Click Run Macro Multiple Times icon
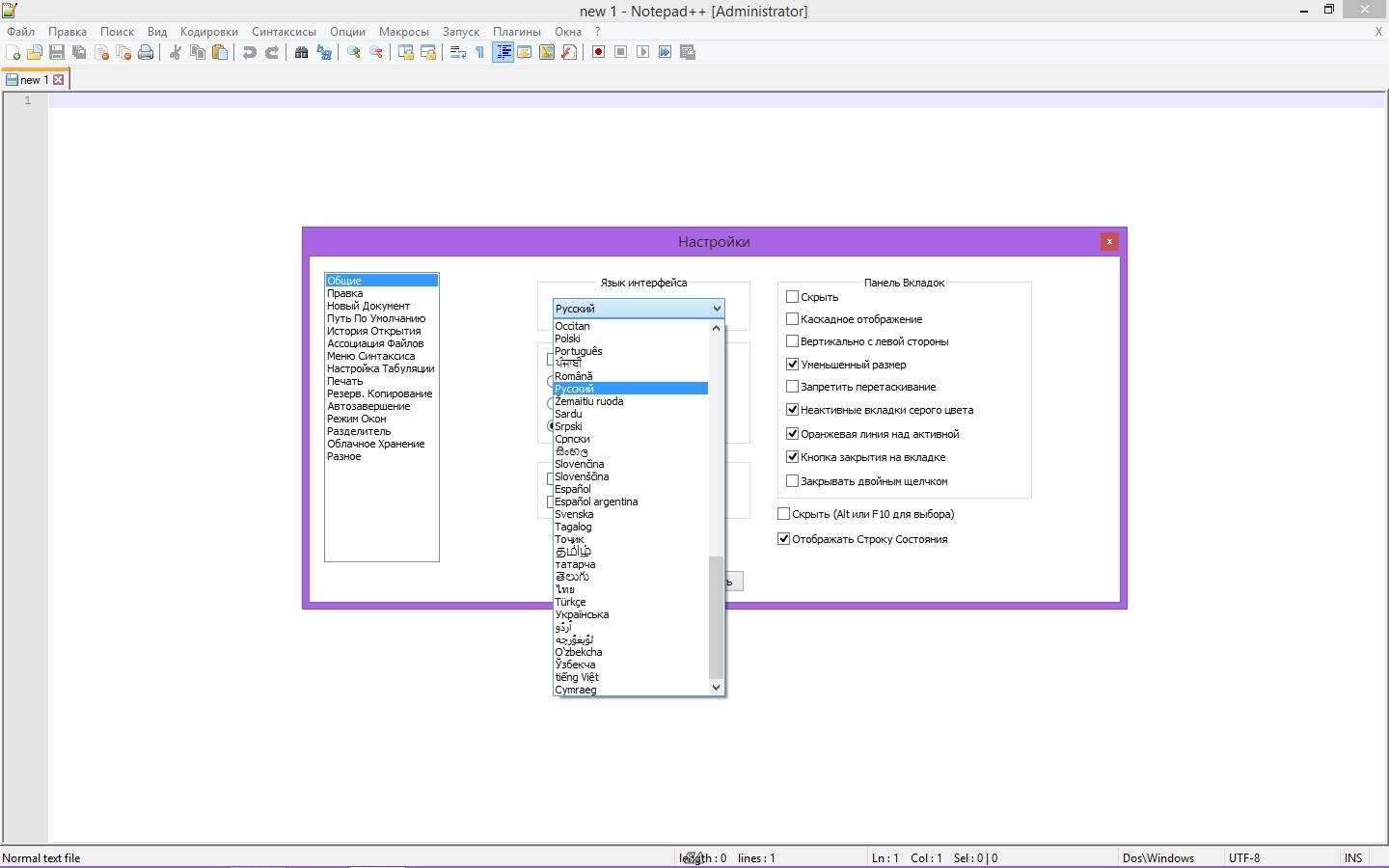This screenshot has height=868, width=1389. tap(666, 52)
